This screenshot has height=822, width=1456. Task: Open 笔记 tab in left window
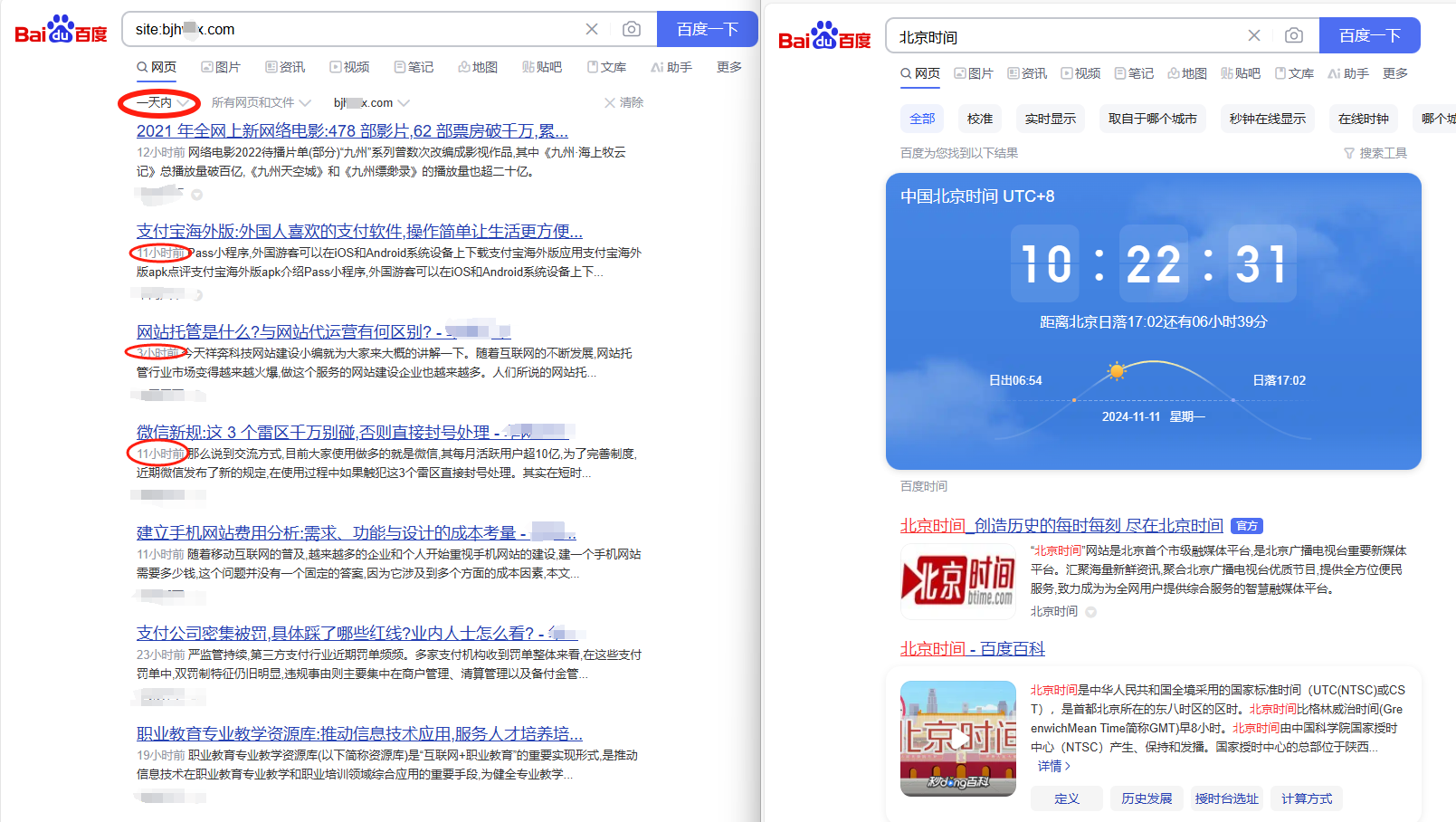414,67
